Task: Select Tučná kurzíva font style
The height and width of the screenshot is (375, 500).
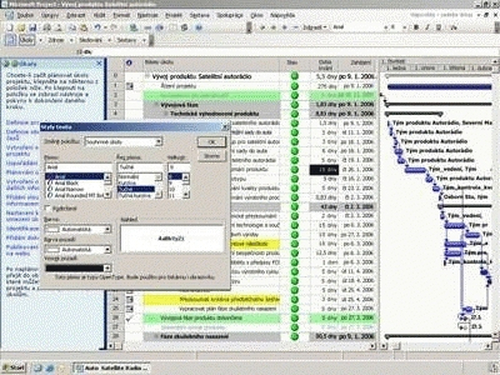Action: (135, 195)
